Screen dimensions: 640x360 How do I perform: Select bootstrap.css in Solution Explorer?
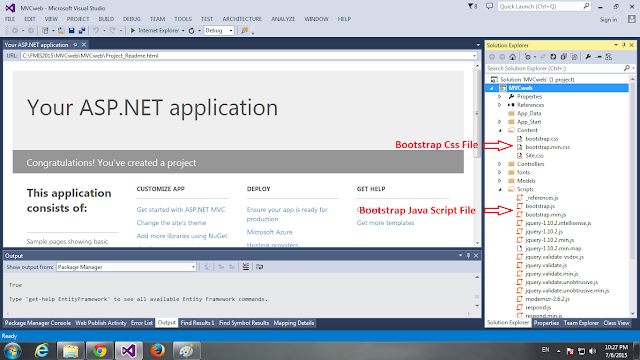pyautogui.click(x=542, y=139)
